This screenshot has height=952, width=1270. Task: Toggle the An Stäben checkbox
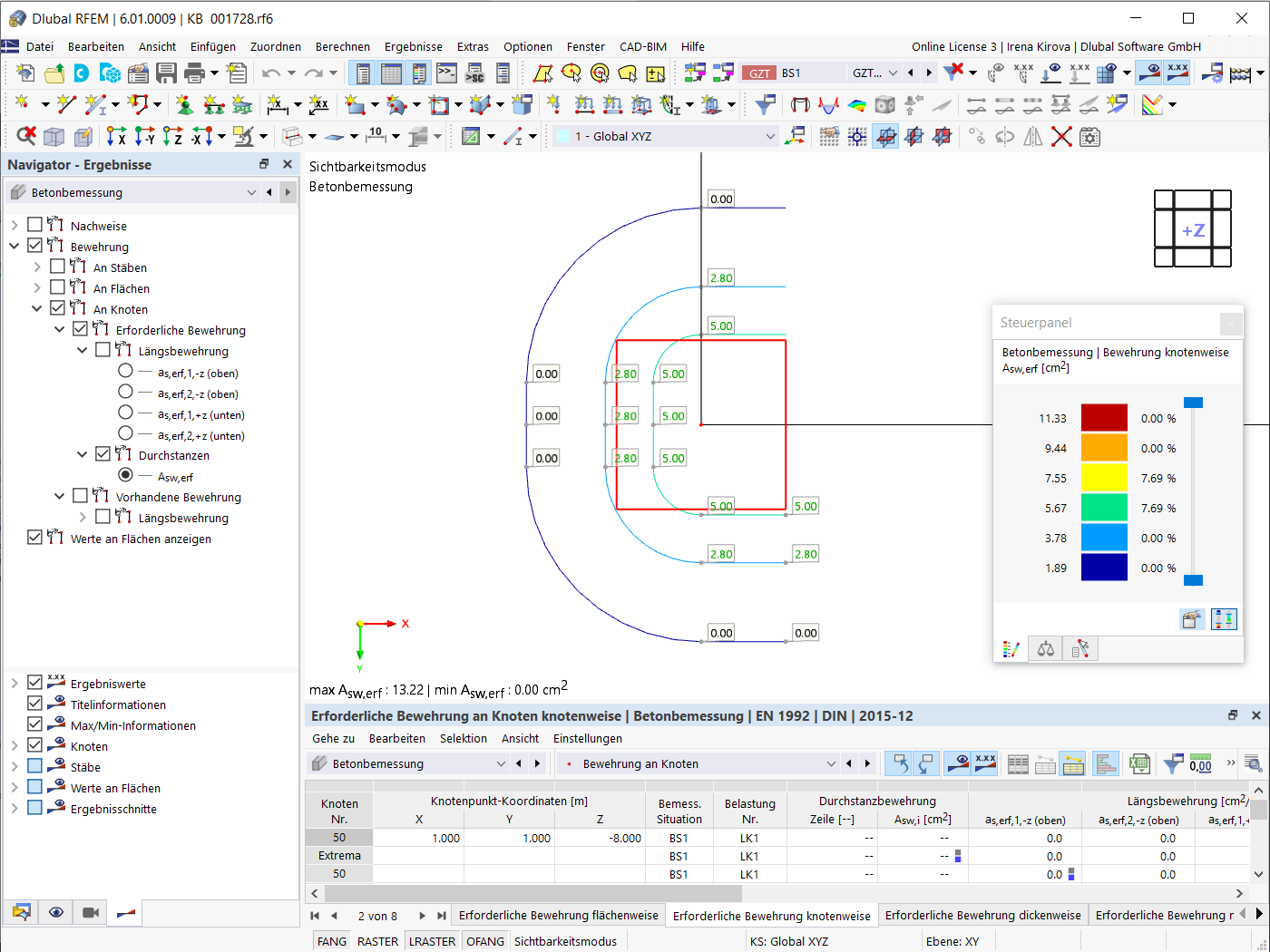click(57, 267)
